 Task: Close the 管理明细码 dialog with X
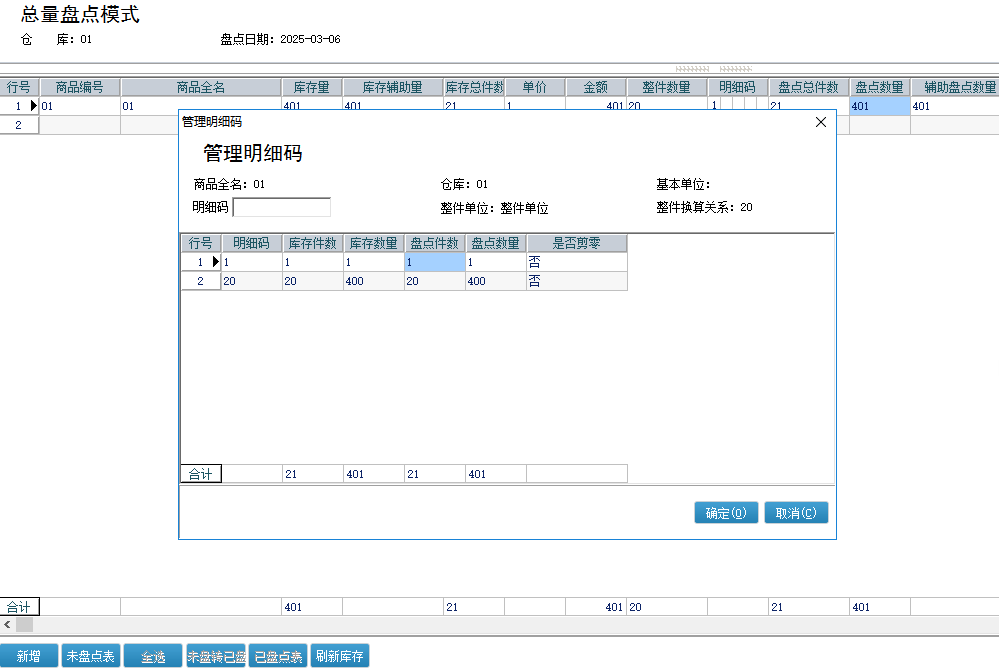821,122
